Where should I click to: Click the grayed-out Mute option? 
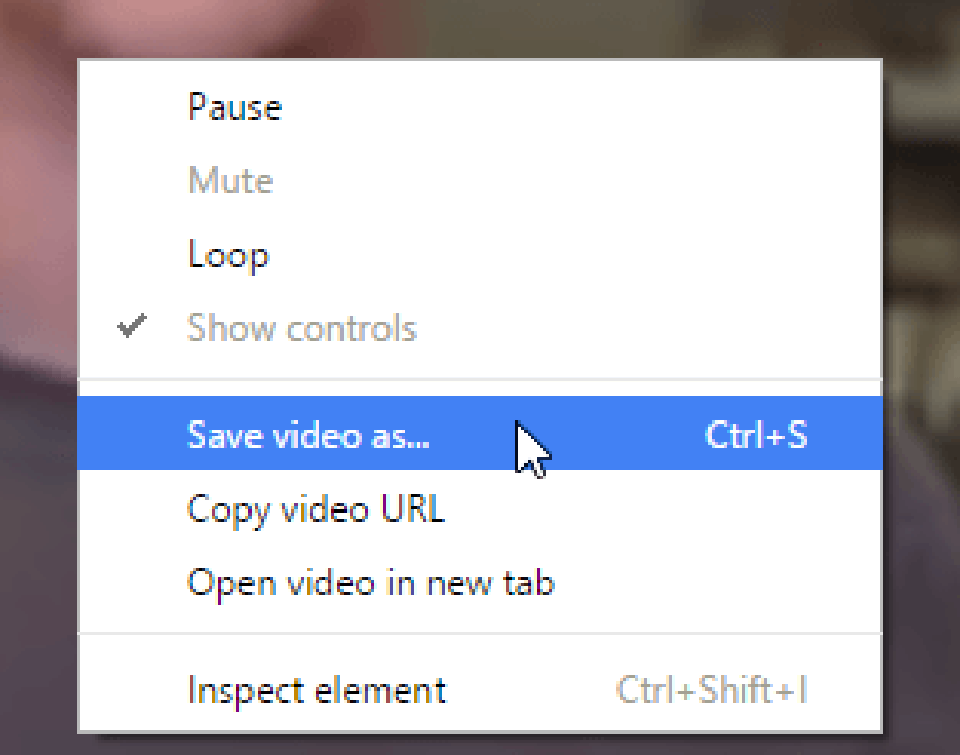[230, 181]
